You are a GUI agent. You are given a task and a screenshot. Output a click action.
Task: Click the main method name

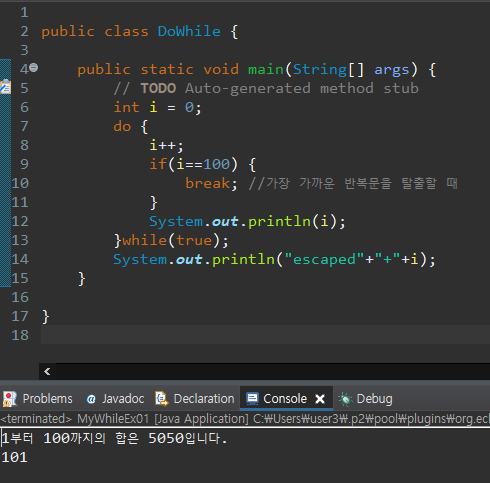[x=266, y=69]
